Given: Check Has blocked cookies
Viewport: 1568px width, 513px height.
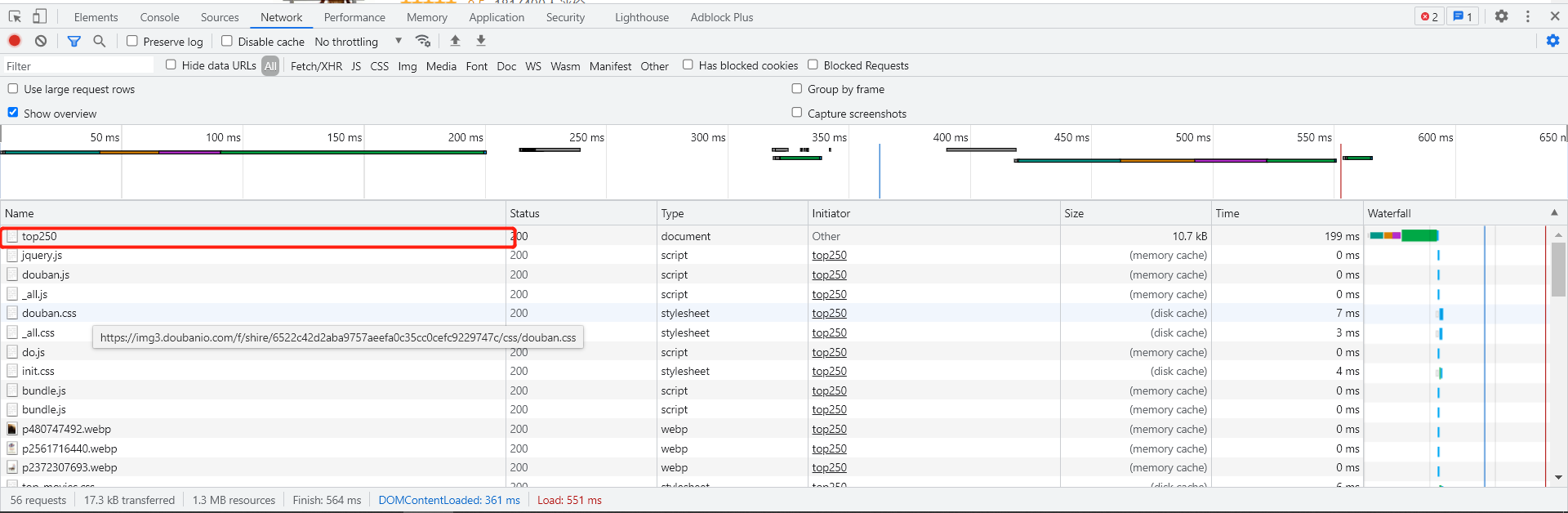Looking at the screenshot, I should point(688,65).
